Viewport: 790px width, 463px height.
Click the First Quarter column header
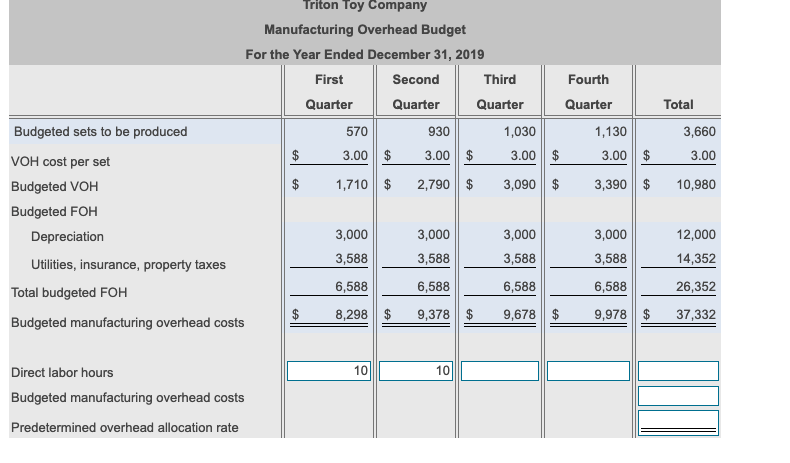coord(328,92)
